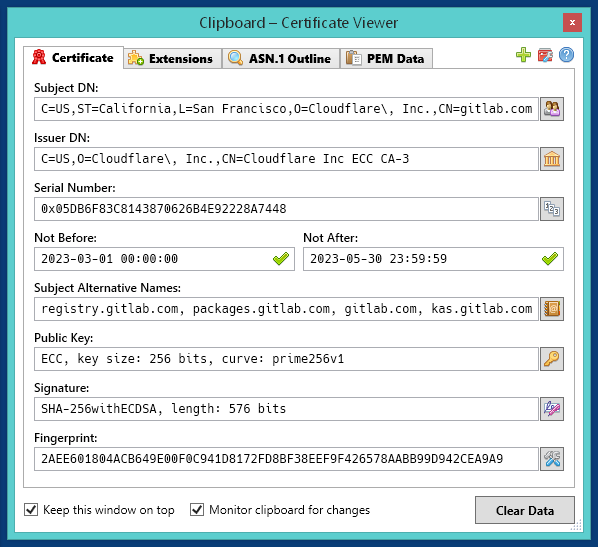Open the Subject Alternative Names address book icon
Image resolution: width=598 pixels, height=547 pixels.
point(552,309)
